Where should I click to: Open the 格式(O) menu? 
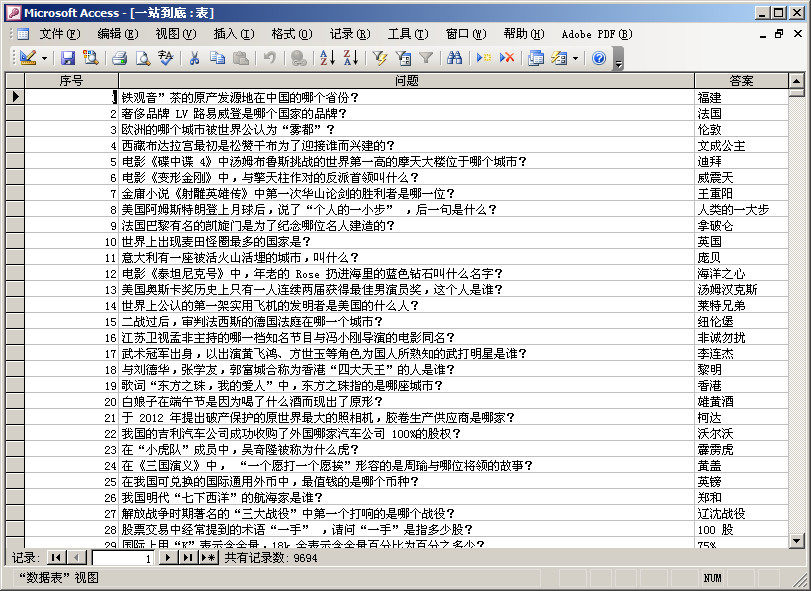(x=292, y=34)
